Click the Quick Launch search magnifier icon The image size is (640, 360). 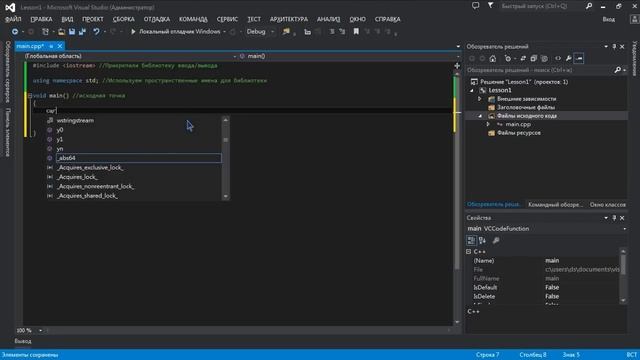click(589, 6)
